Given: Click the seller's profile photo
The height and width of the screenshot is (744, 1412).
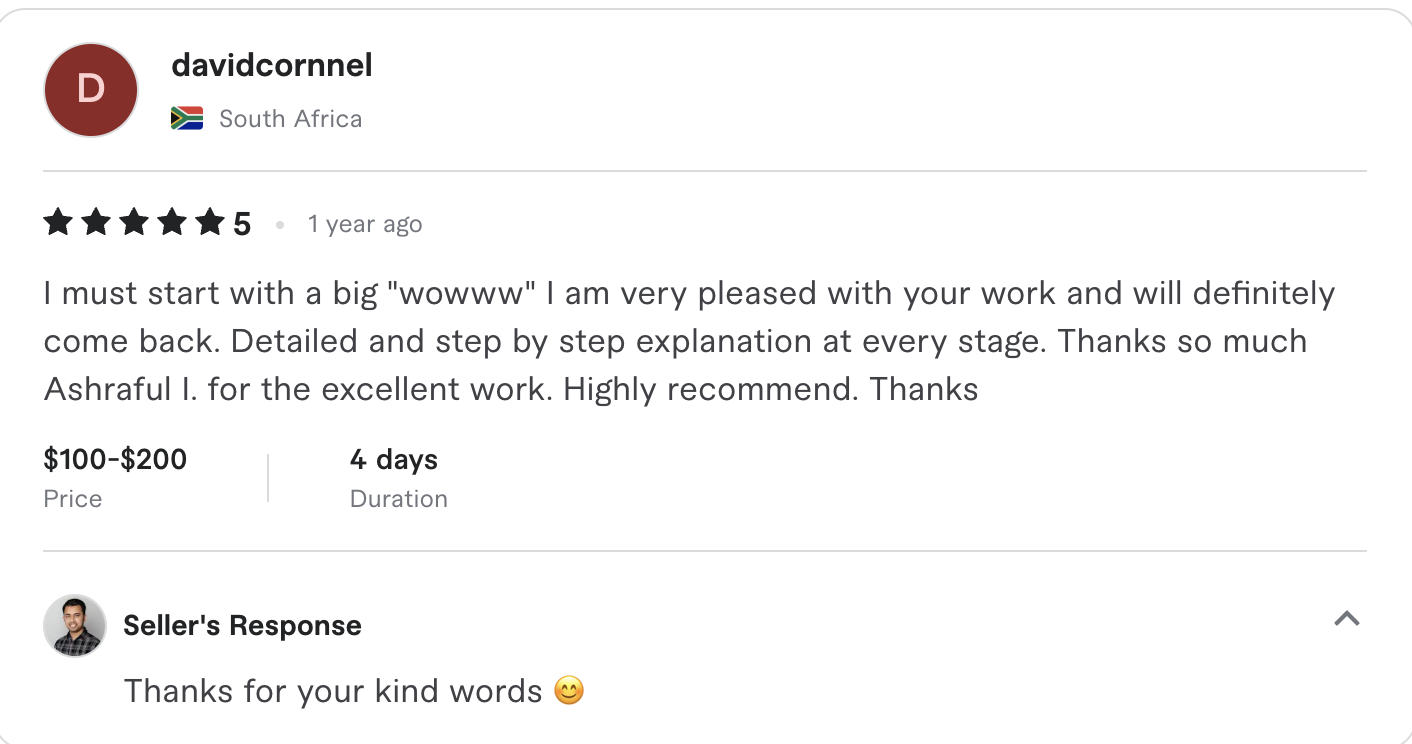Looking at the screenshot, I should 73,625.
